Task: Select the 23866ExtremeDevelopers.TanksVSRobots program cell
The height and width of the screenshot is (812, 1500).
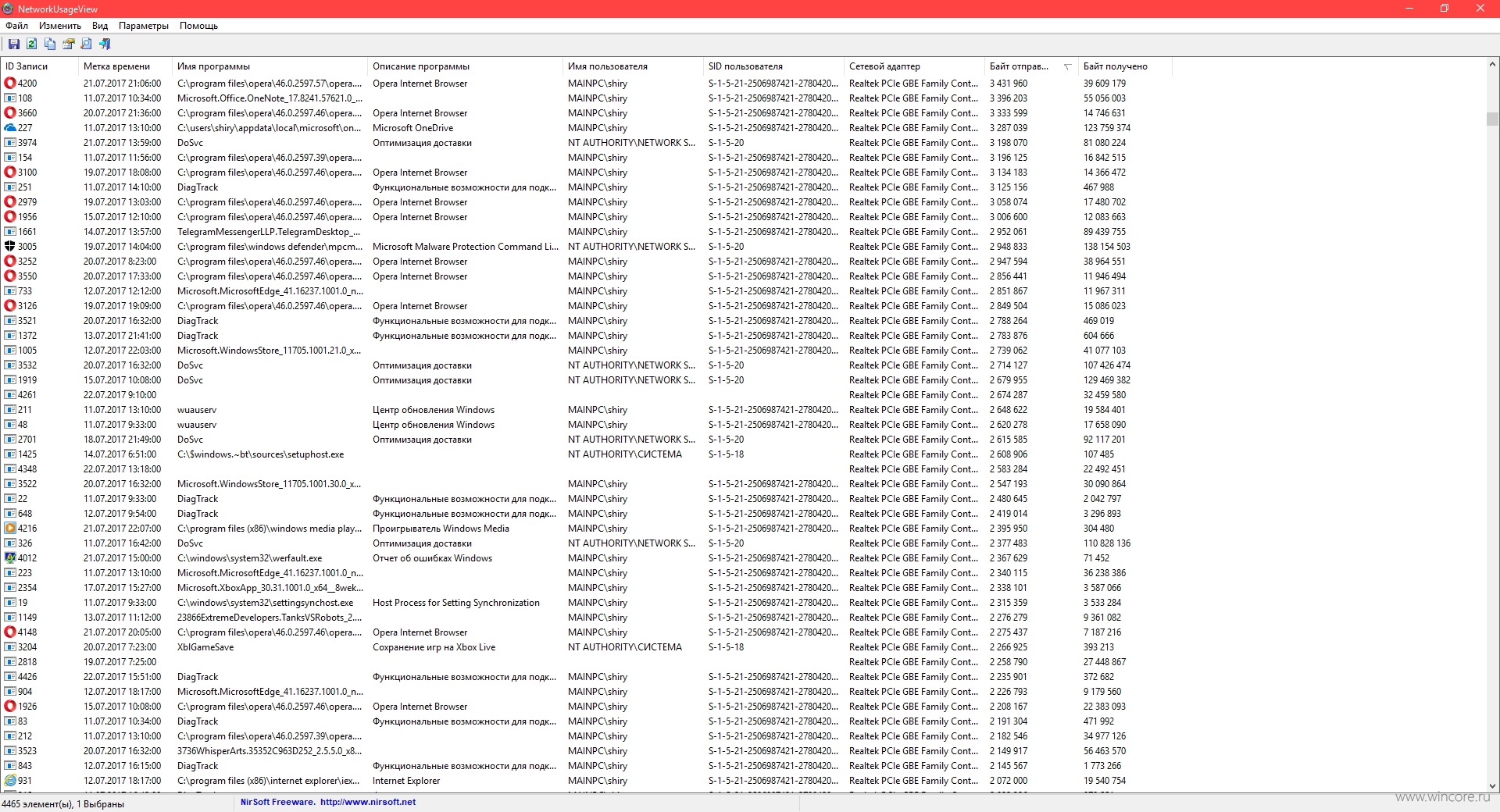Action: pos(270,617)
